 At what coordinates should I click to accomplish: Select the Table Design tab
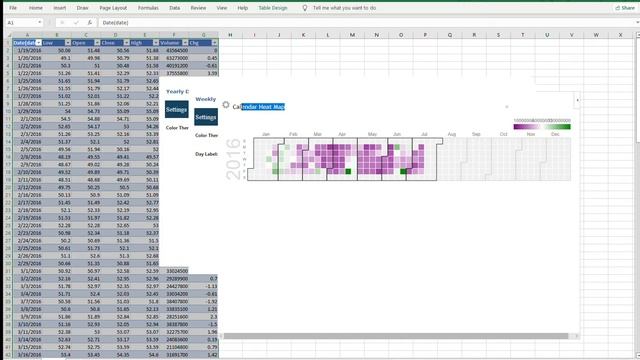pyautogui.click(x=273, y=8)
